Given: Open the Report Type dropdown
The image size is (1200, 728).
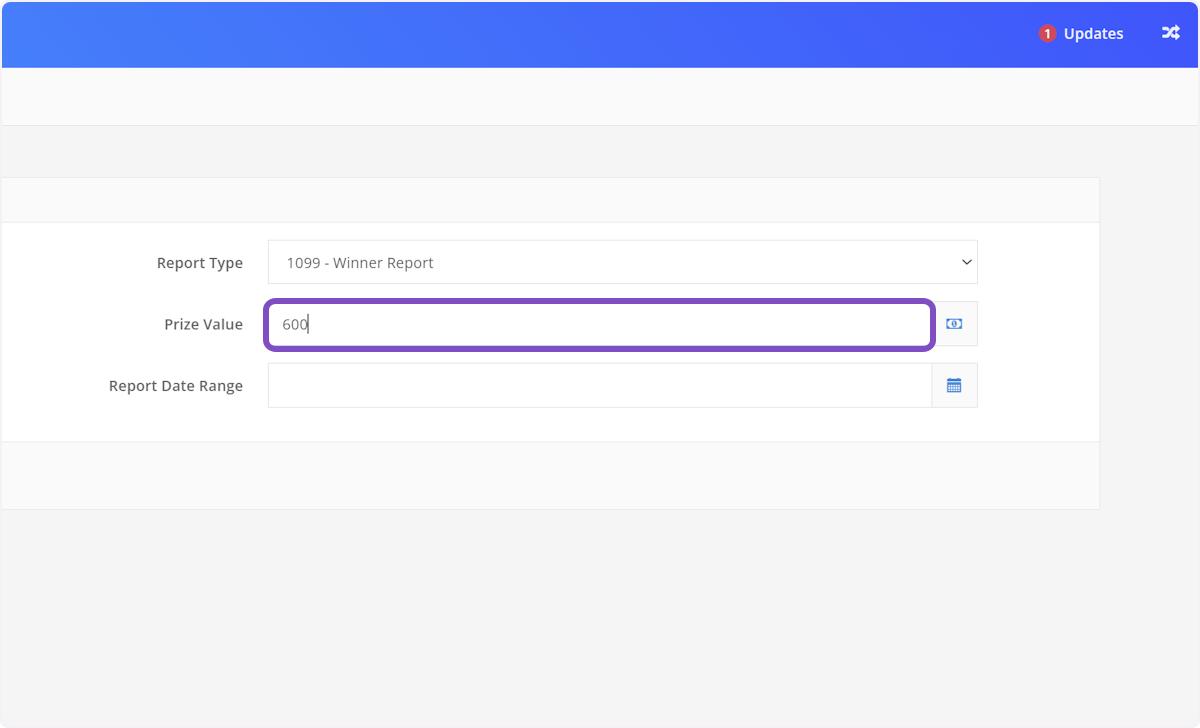Looking at the screenshot, I should coord(622,263).
